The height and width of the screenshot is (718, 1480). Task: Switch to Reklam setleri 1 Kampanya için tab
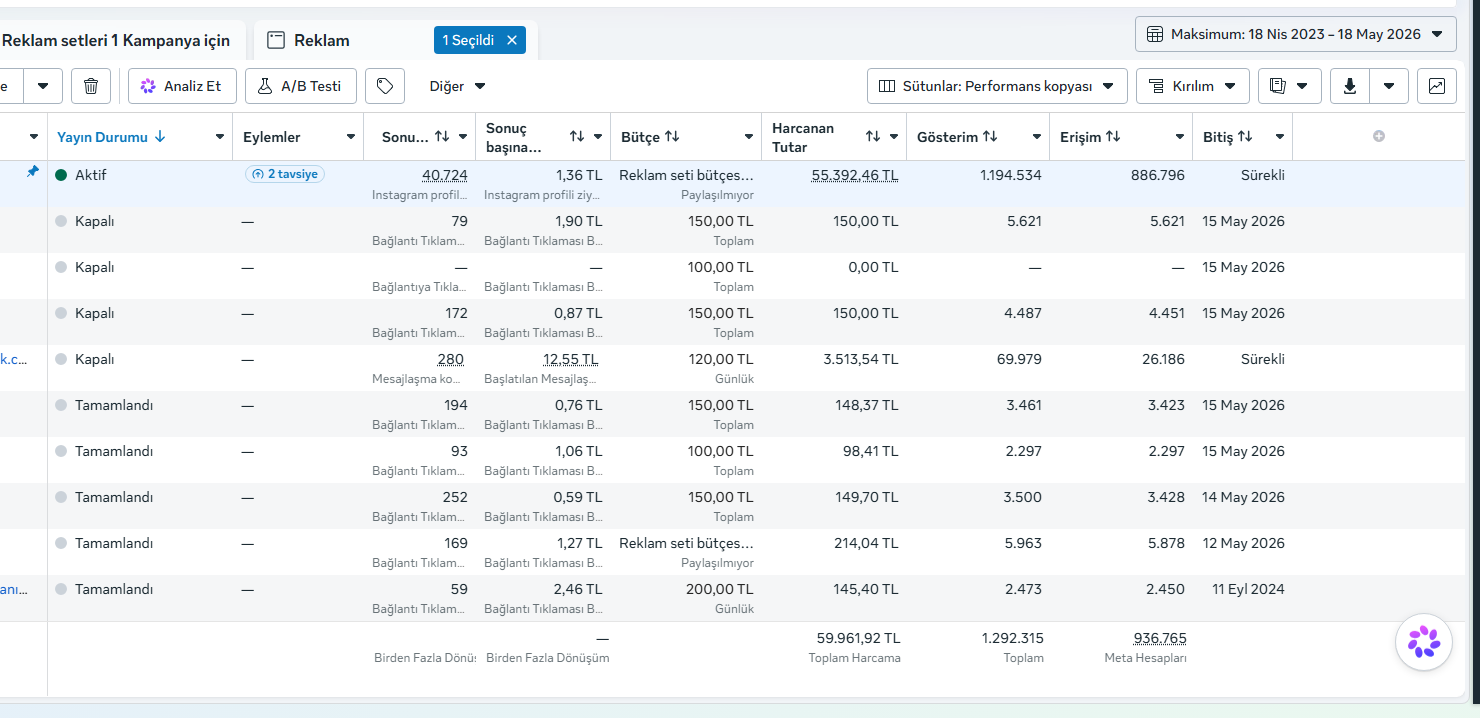coord(116,41)
